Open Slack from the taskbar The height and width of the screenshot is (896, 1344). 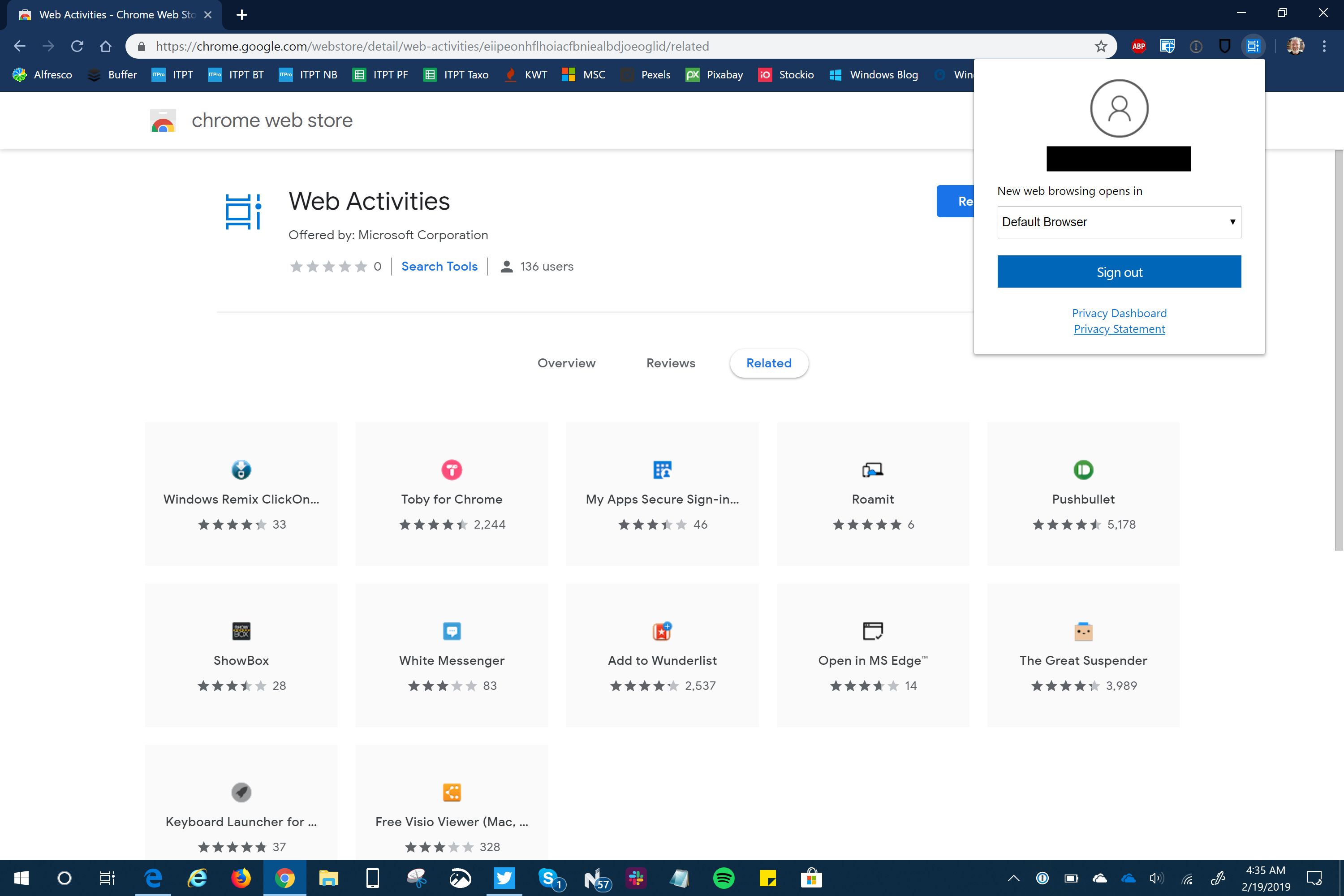(x=635, y=878)
